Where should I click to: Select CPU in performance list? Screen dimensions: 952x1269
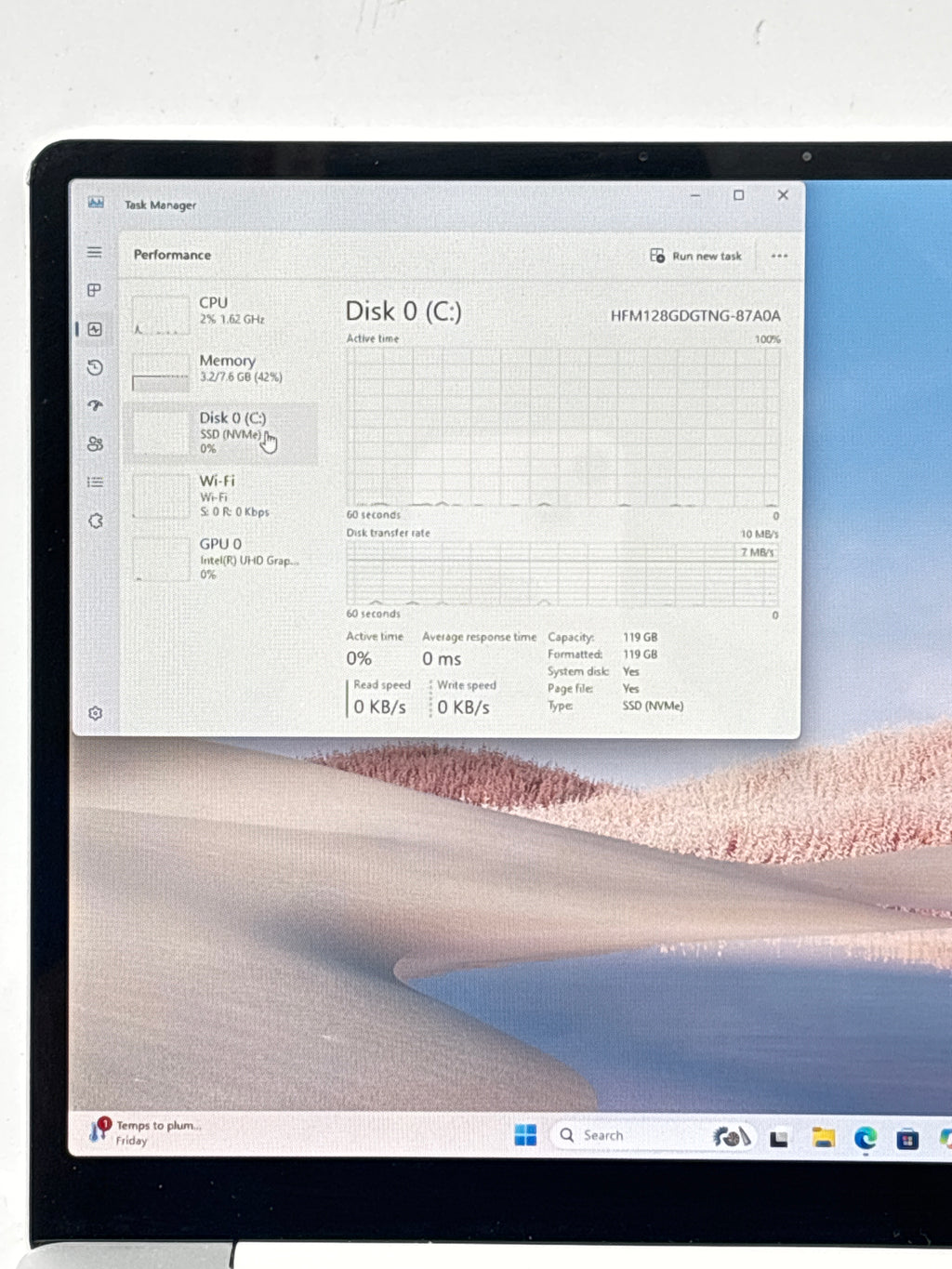point(221,313)
